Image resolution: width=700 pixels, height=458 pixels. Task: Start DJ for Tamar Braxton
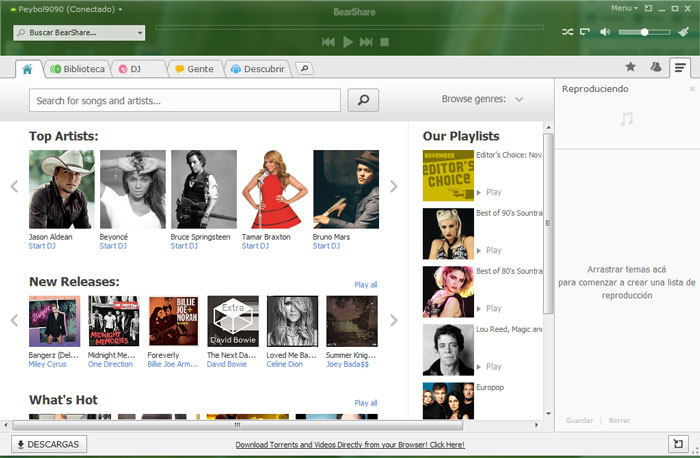point(255,246)
